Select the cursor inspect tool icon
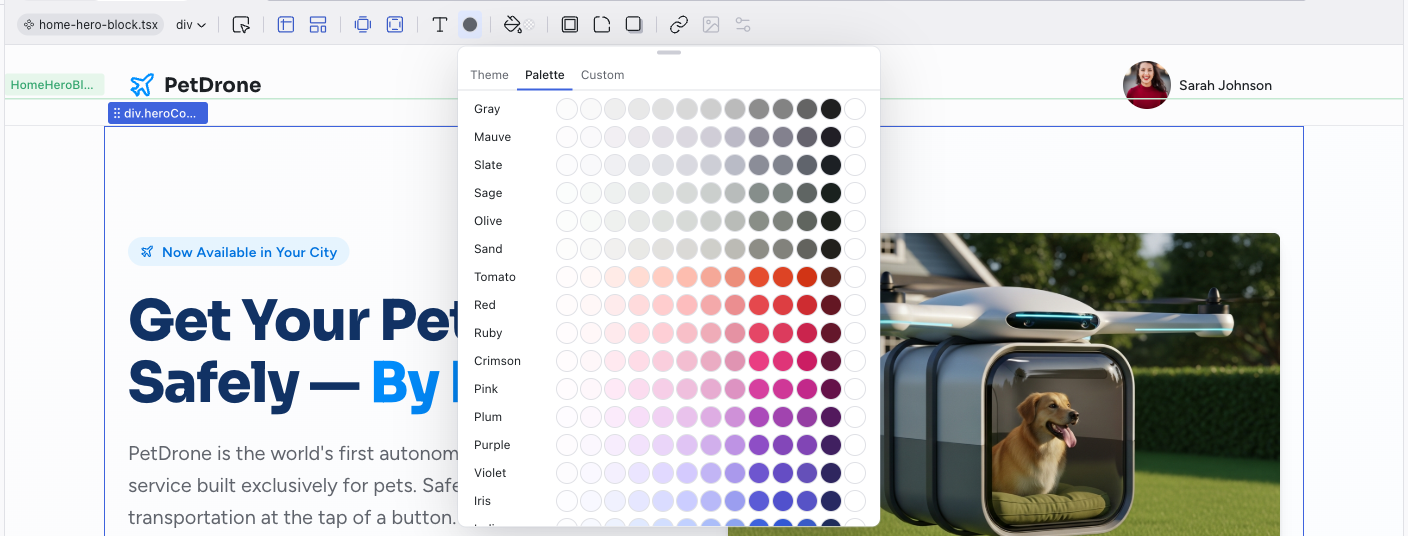 [241, 25]
